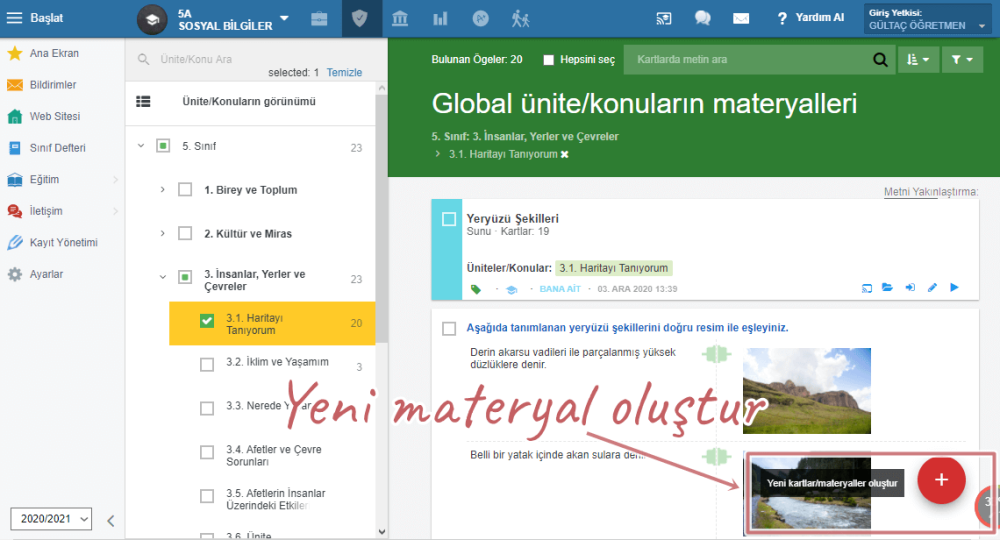This screenshot has width=1000, height=540.
Task: Click the play icon on Yeryüzü Şekilleri card
Action: coord(954,288)
